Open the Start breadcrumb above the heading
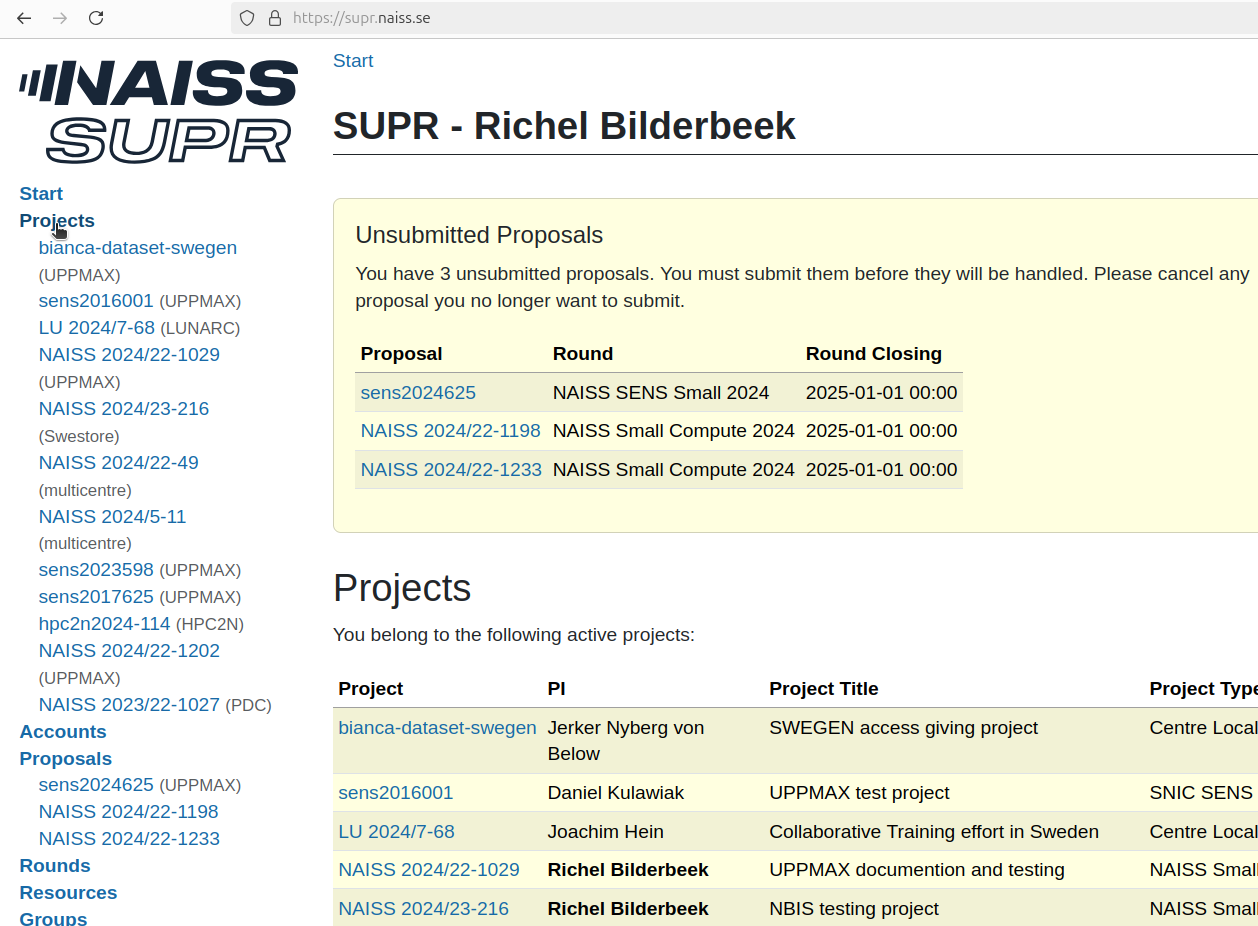 tap(352, 60)
